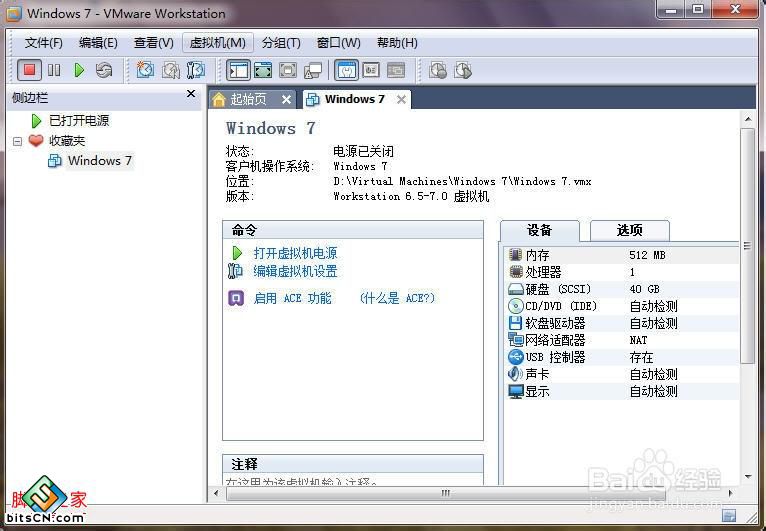Click the Reset virtual machine toolbar icon
Image resolution: width=766 pixels, height=531 pixels.
coord(104,70)
